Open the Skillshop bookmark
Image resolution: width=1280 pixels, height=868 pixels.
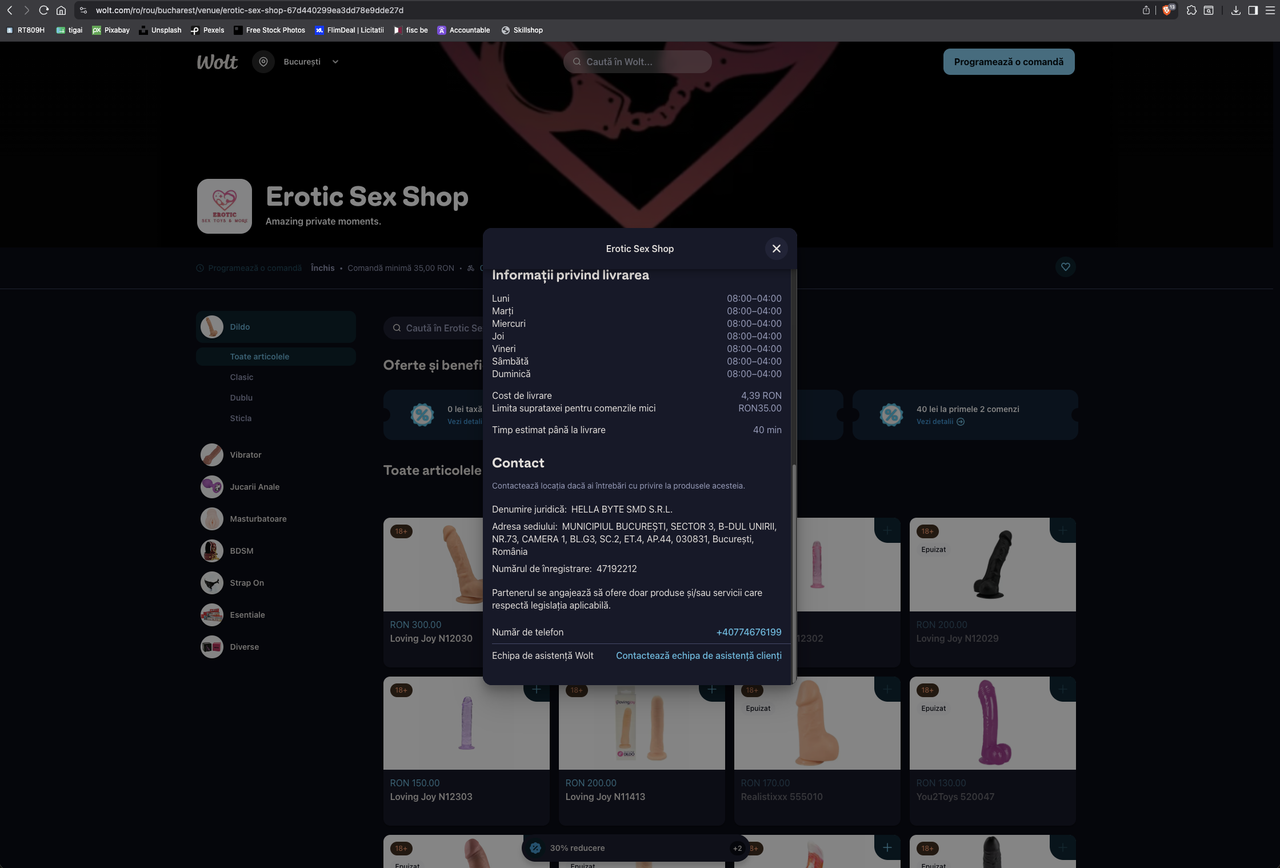point(522,30)
